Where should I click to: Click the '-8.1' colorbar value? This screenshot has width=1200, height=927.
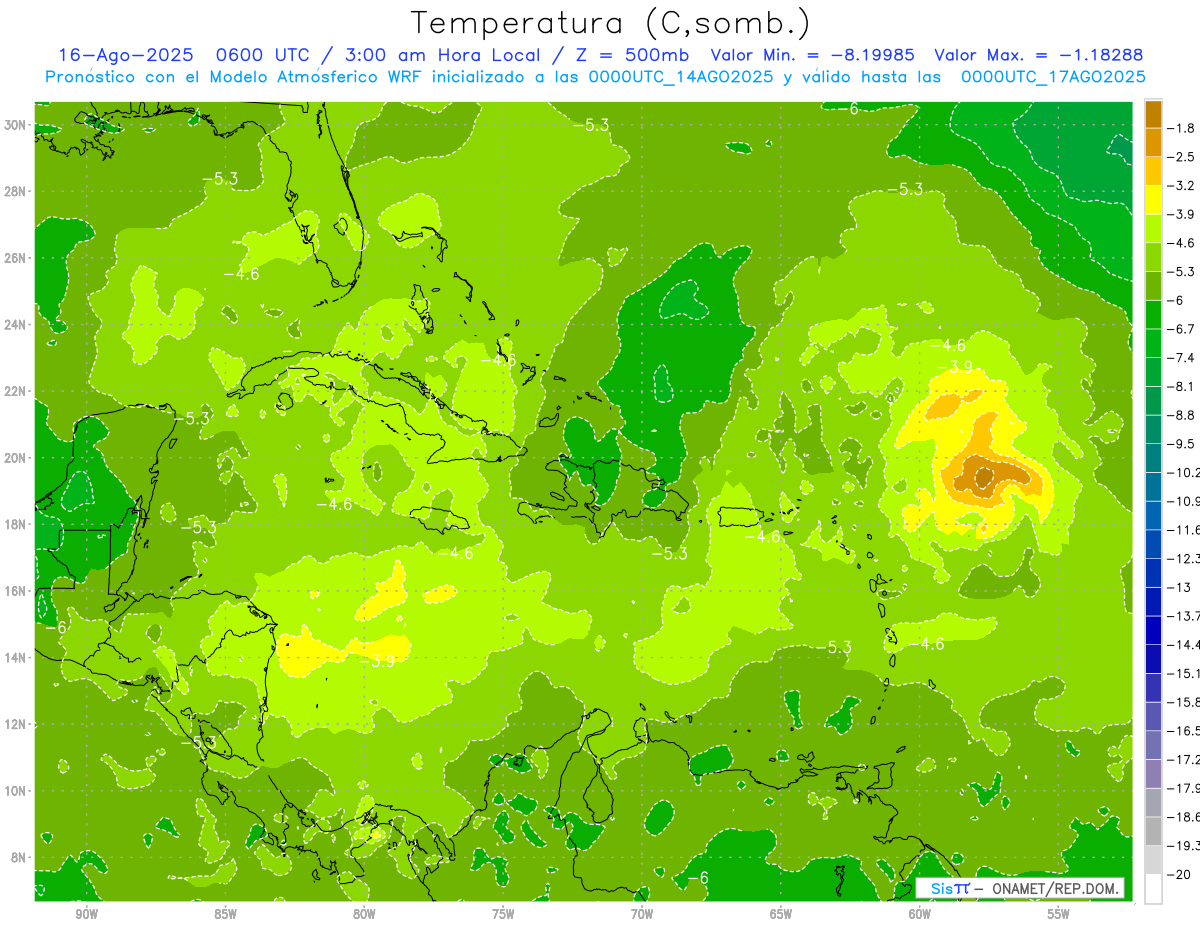pos(1183,386)
